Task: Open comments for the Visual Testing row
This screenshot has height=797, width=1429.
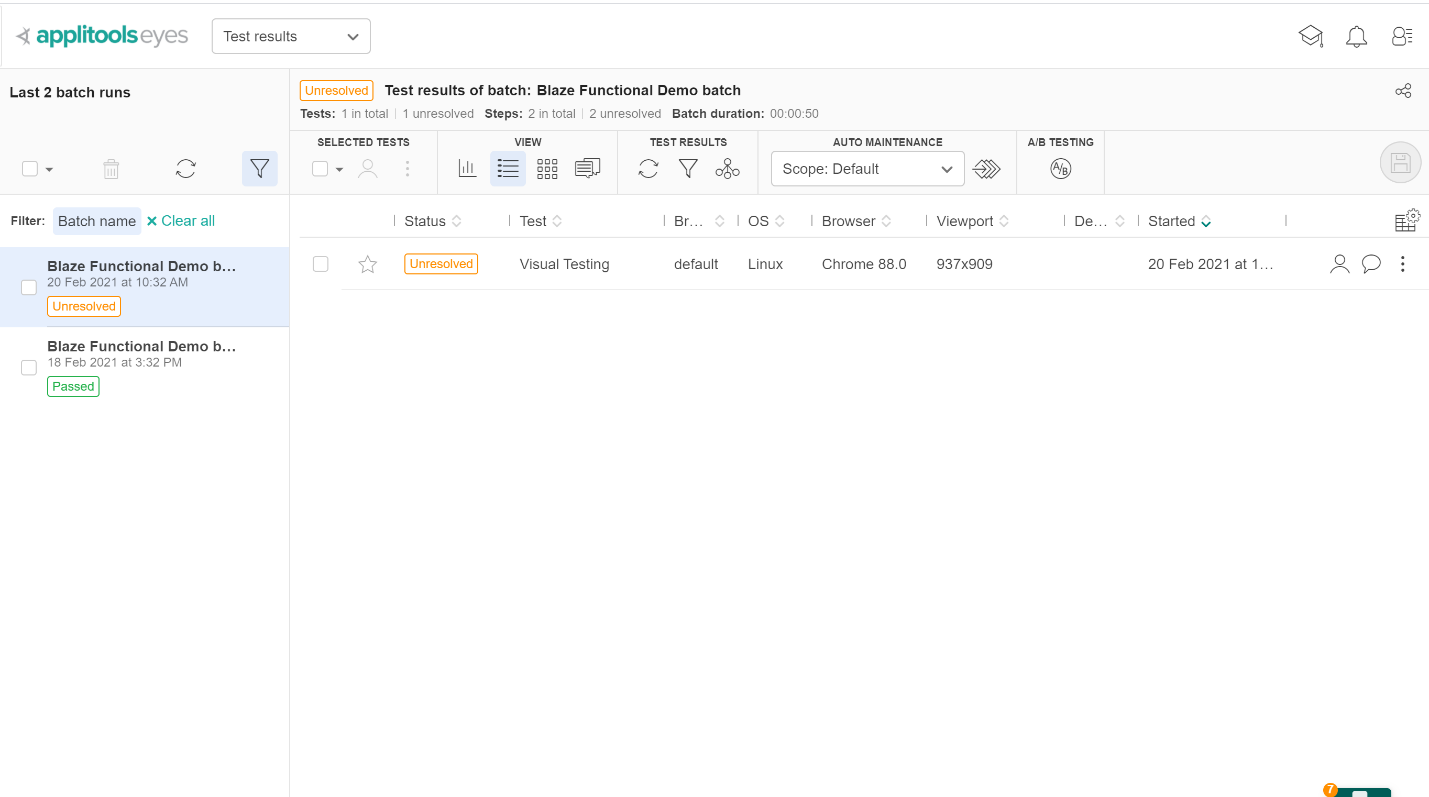Action: pos(1372,264)
